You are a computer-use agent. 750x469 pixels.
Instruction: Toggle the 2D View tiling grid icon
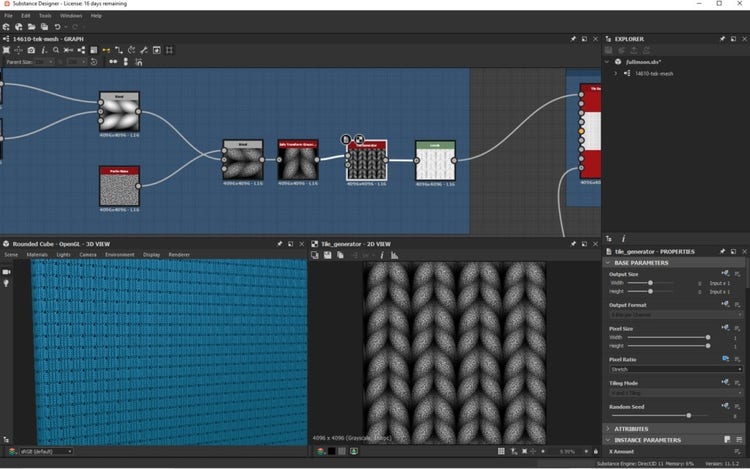pyautogui.click(x=501, y=451)
